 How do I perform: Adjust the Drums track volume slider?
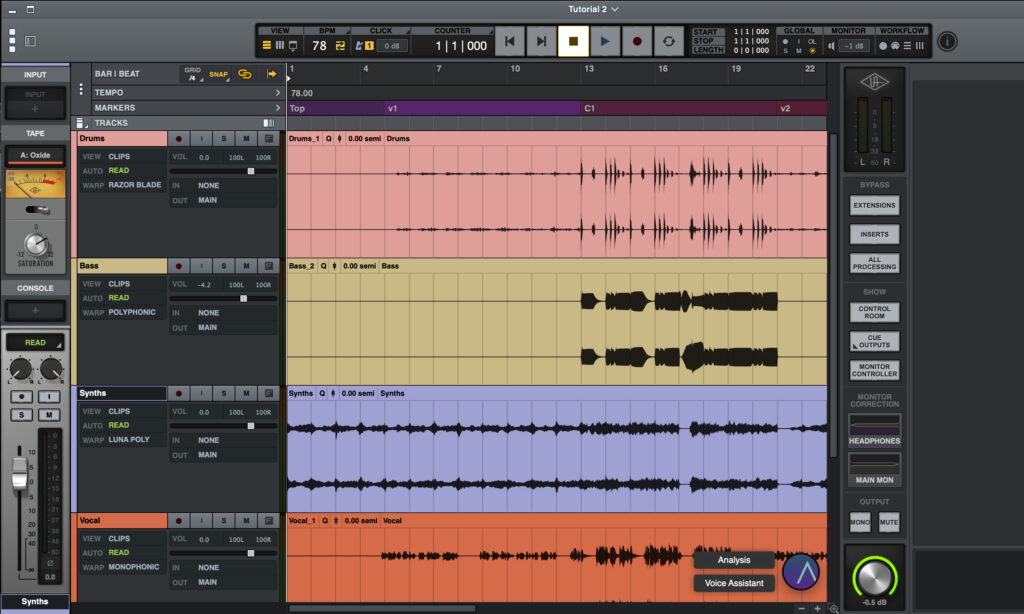(x=223, y=171)
